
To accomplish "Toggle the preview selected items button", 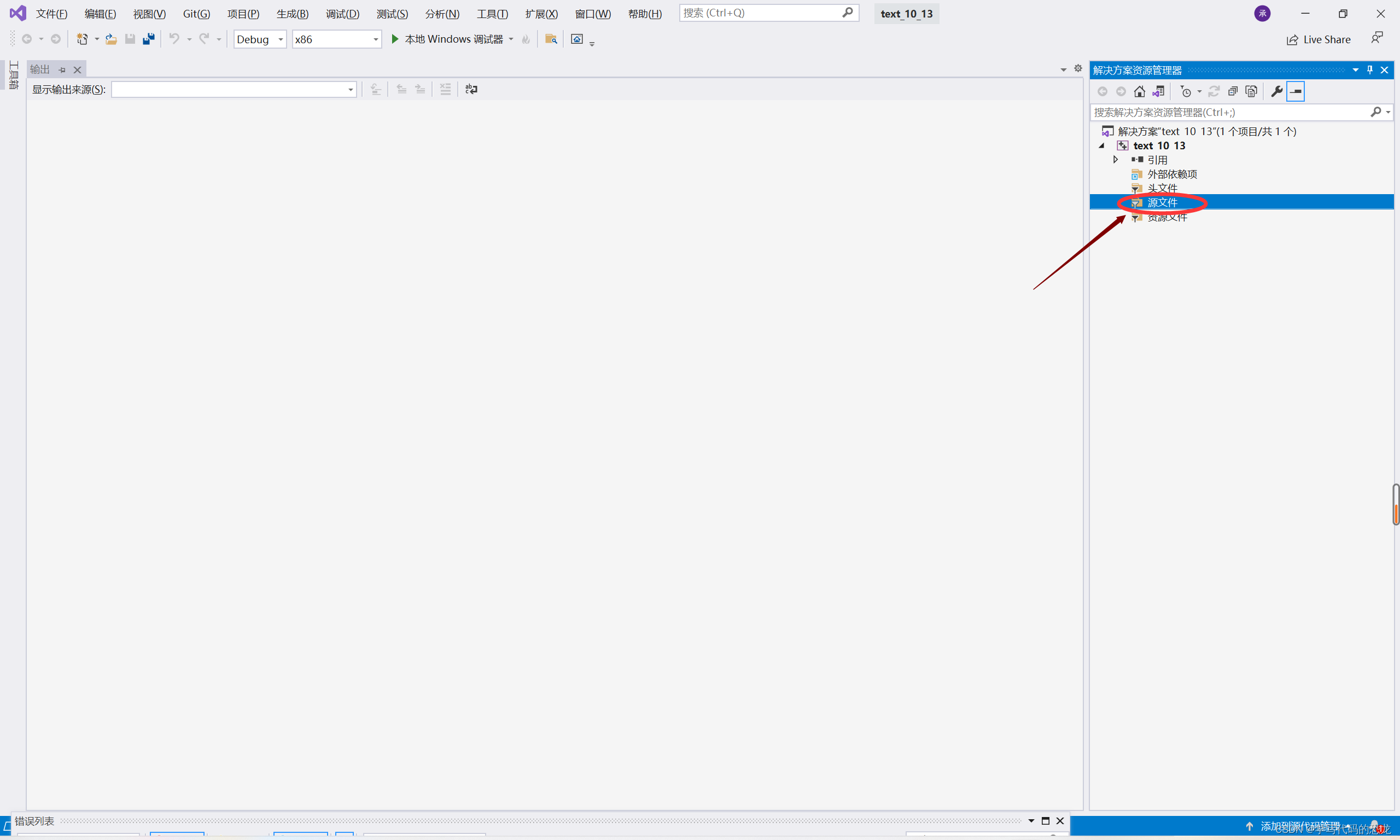I will [x=1296, y=91].
